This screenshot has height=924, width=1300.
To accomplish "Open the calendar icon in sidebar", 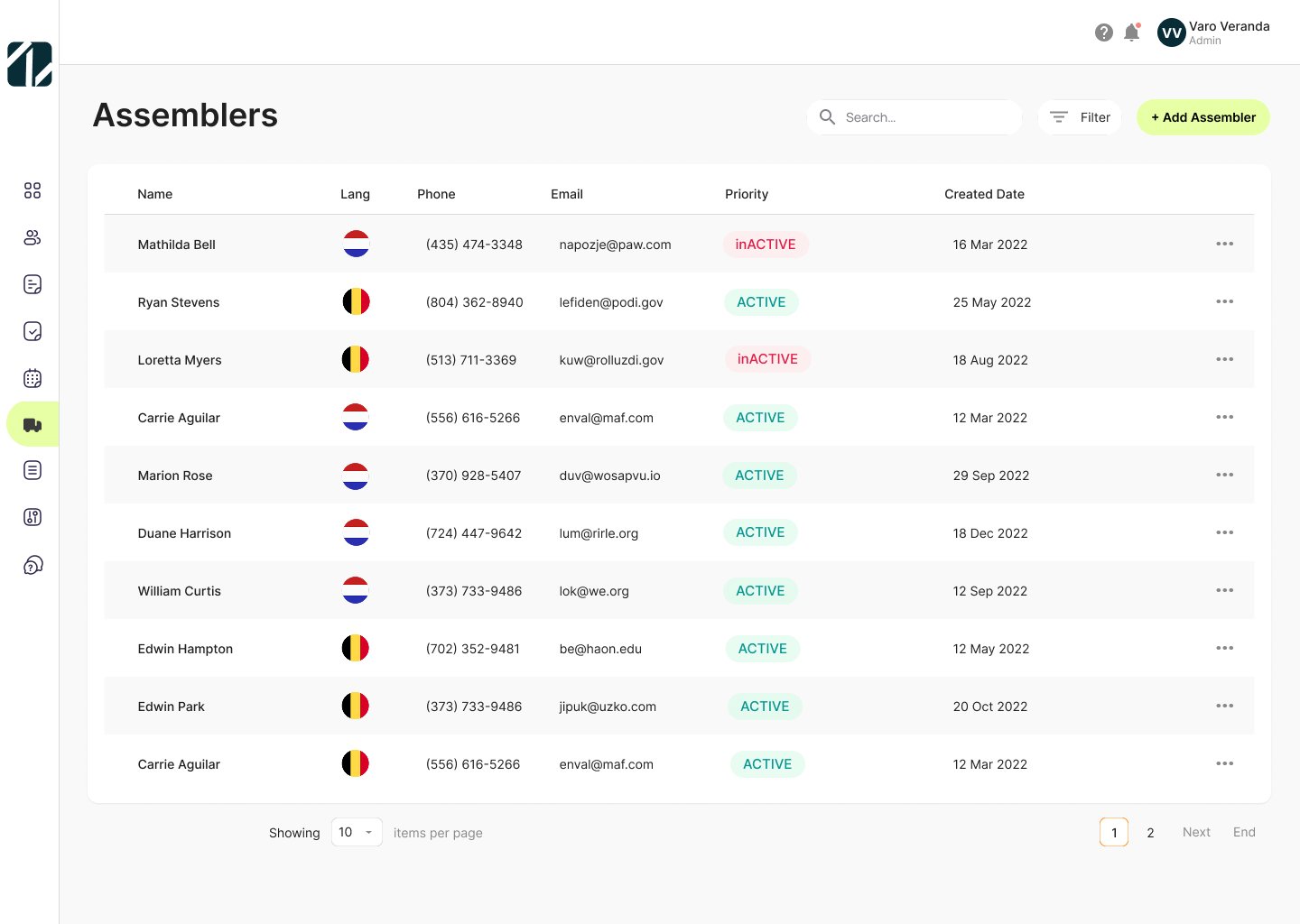I will [32, 378].
